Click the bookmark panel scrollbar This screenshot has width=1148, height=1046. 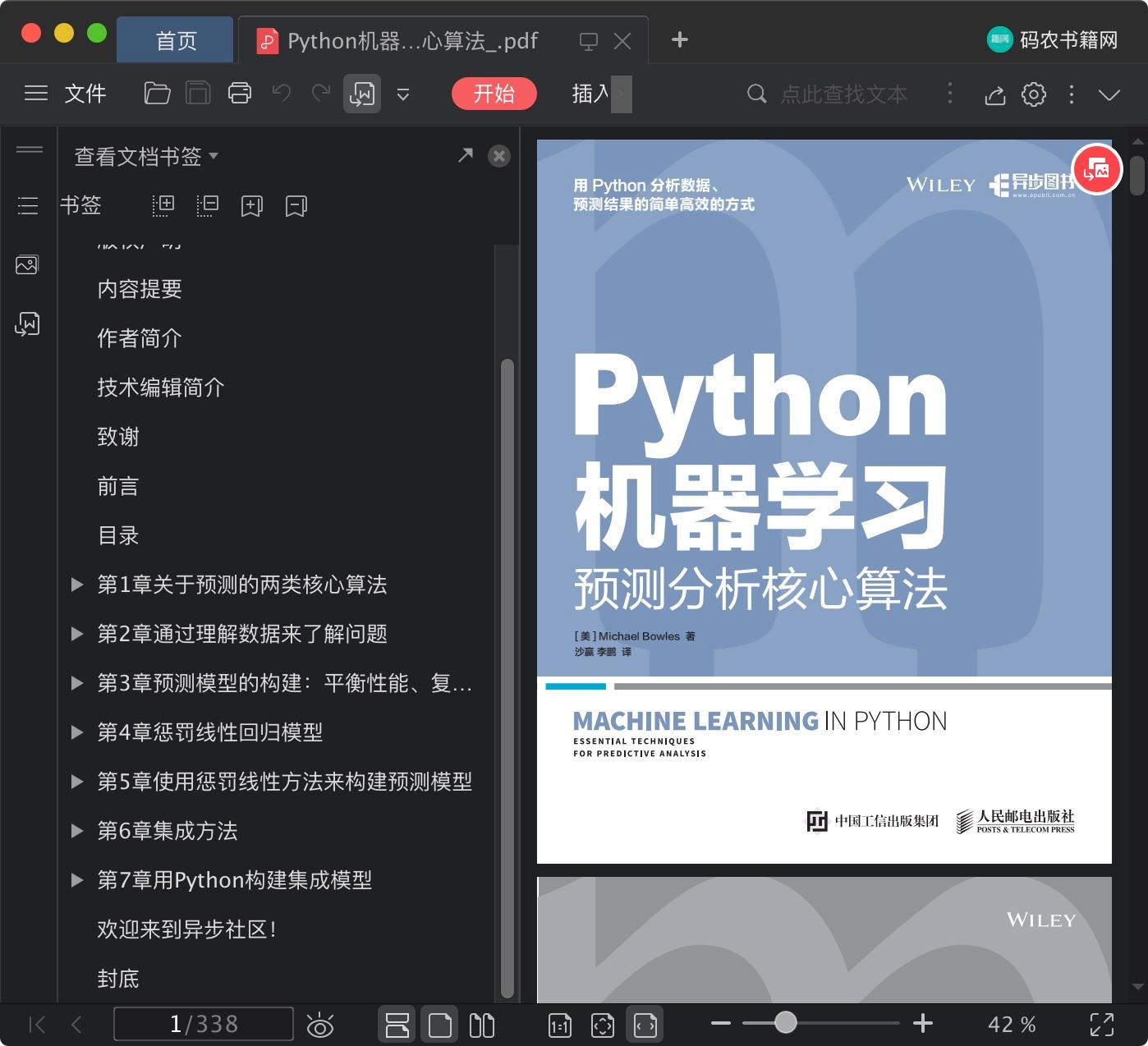pyautogui.click(x=507, y=677)
